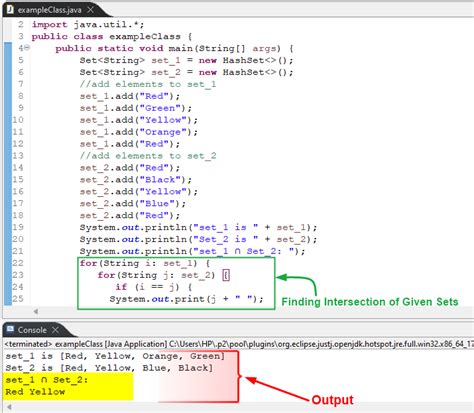Screen dimensions: 474x413
Task: Click the terminated exampleClass console header
Action: (x=239, y=344)
